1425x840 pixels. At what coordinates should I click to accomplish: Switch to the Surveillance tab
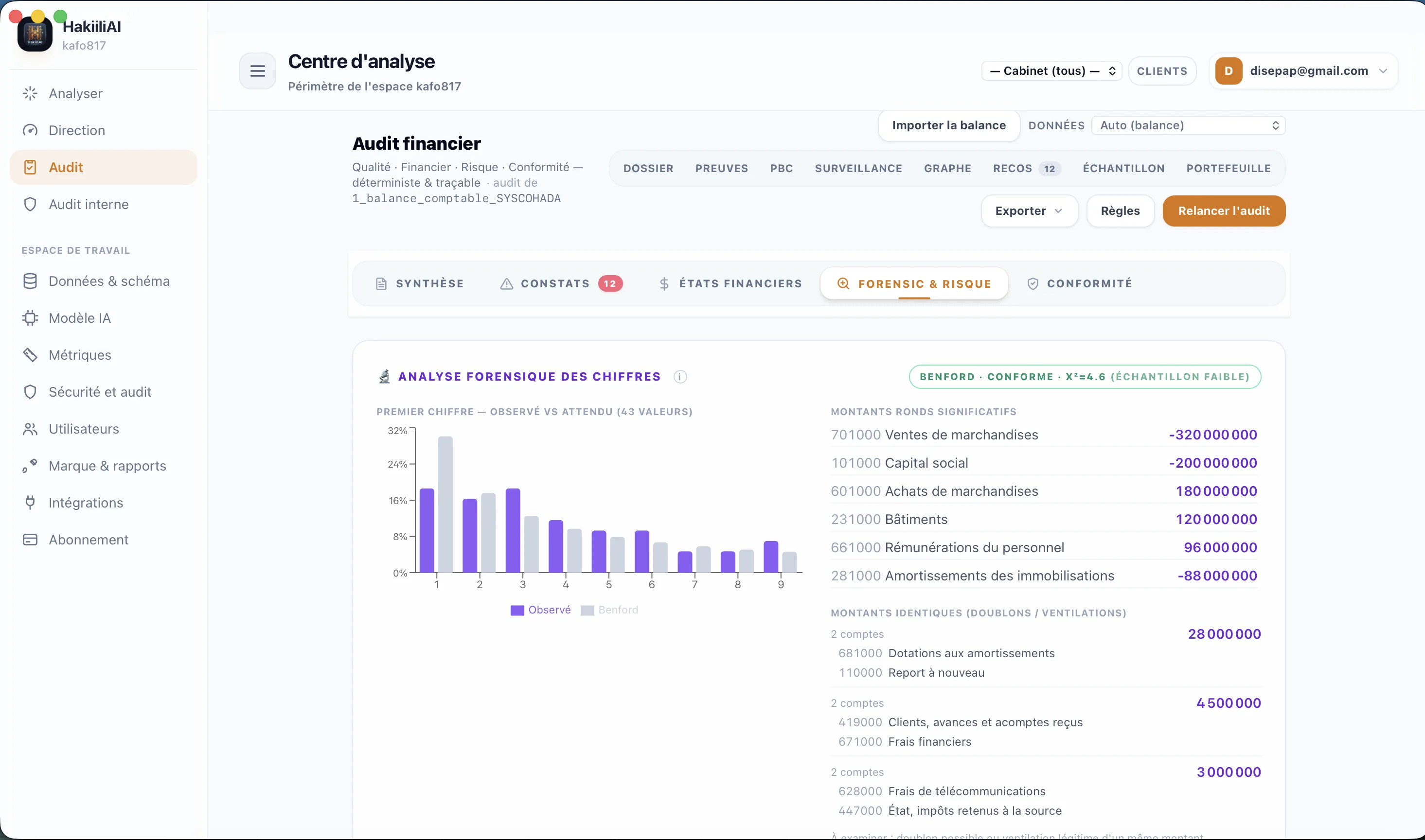858,168
